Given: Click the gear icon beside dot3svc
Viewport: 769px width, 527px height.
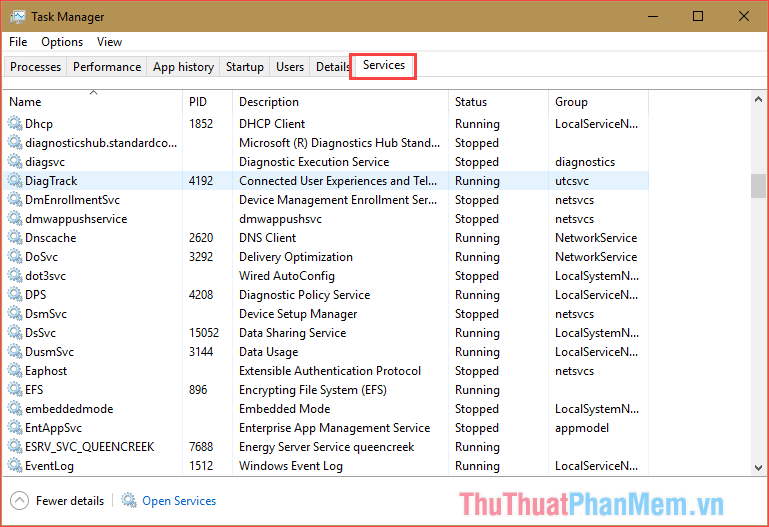Looking at the screenshot, I should [15, 275].
